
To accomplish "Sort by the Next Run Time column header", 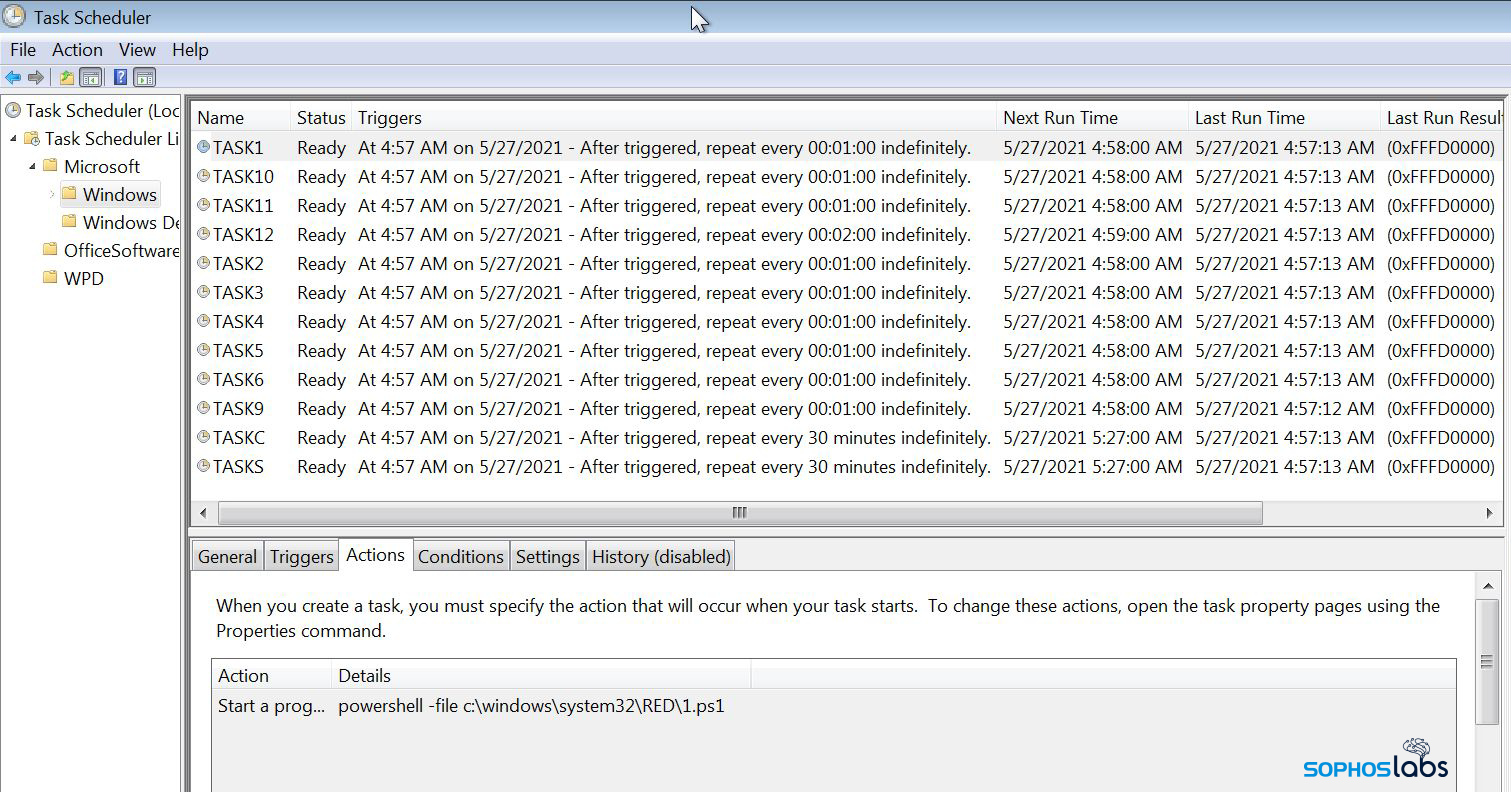I will (1093, 118).
